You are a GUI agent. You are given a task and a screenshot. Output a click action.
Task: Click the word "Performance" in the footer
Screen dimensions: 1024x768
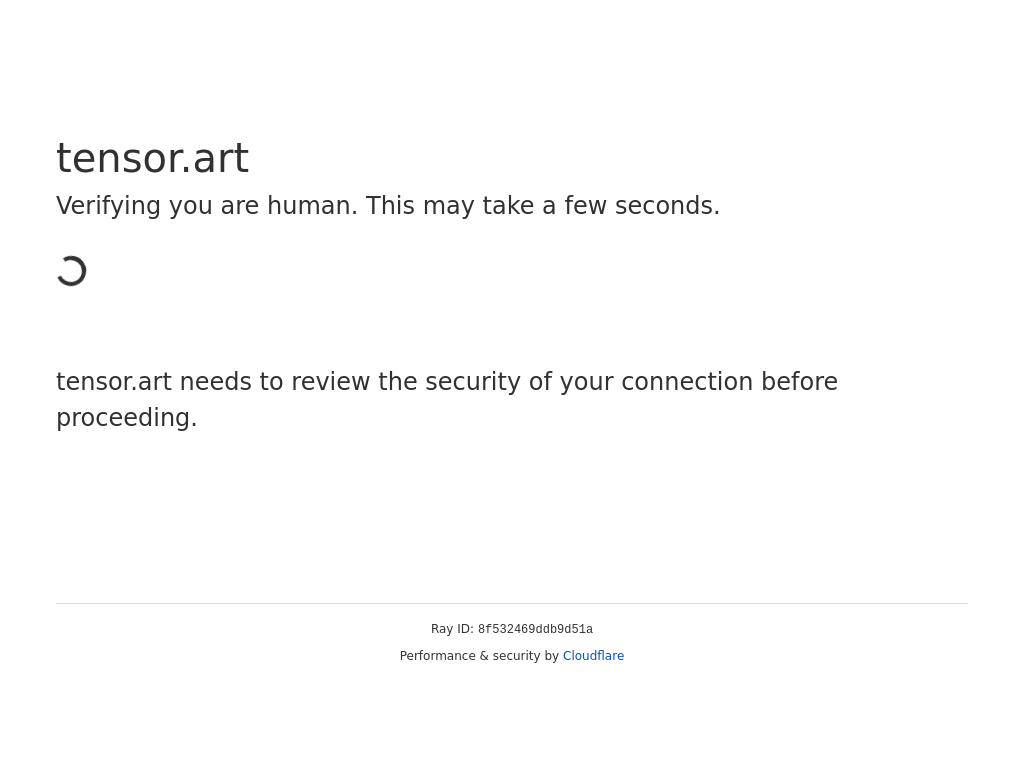438,656
